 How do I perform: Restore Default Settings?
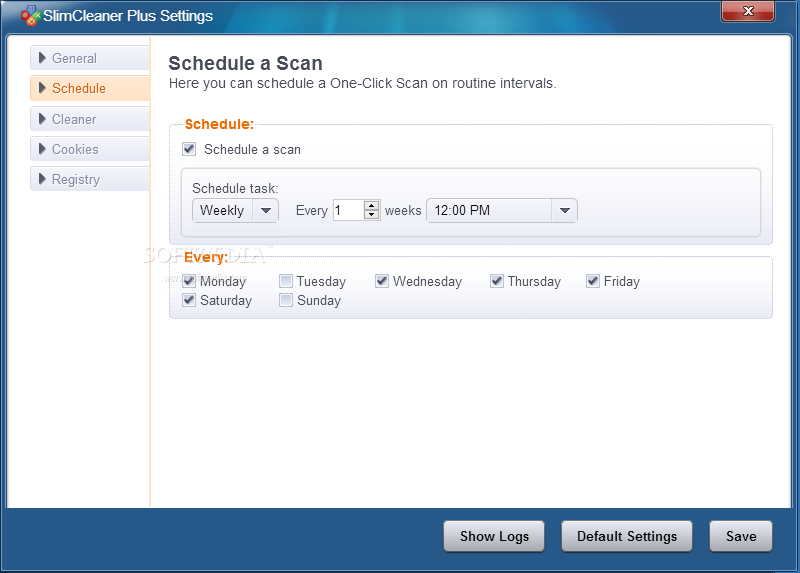click(x=627, y=536)
